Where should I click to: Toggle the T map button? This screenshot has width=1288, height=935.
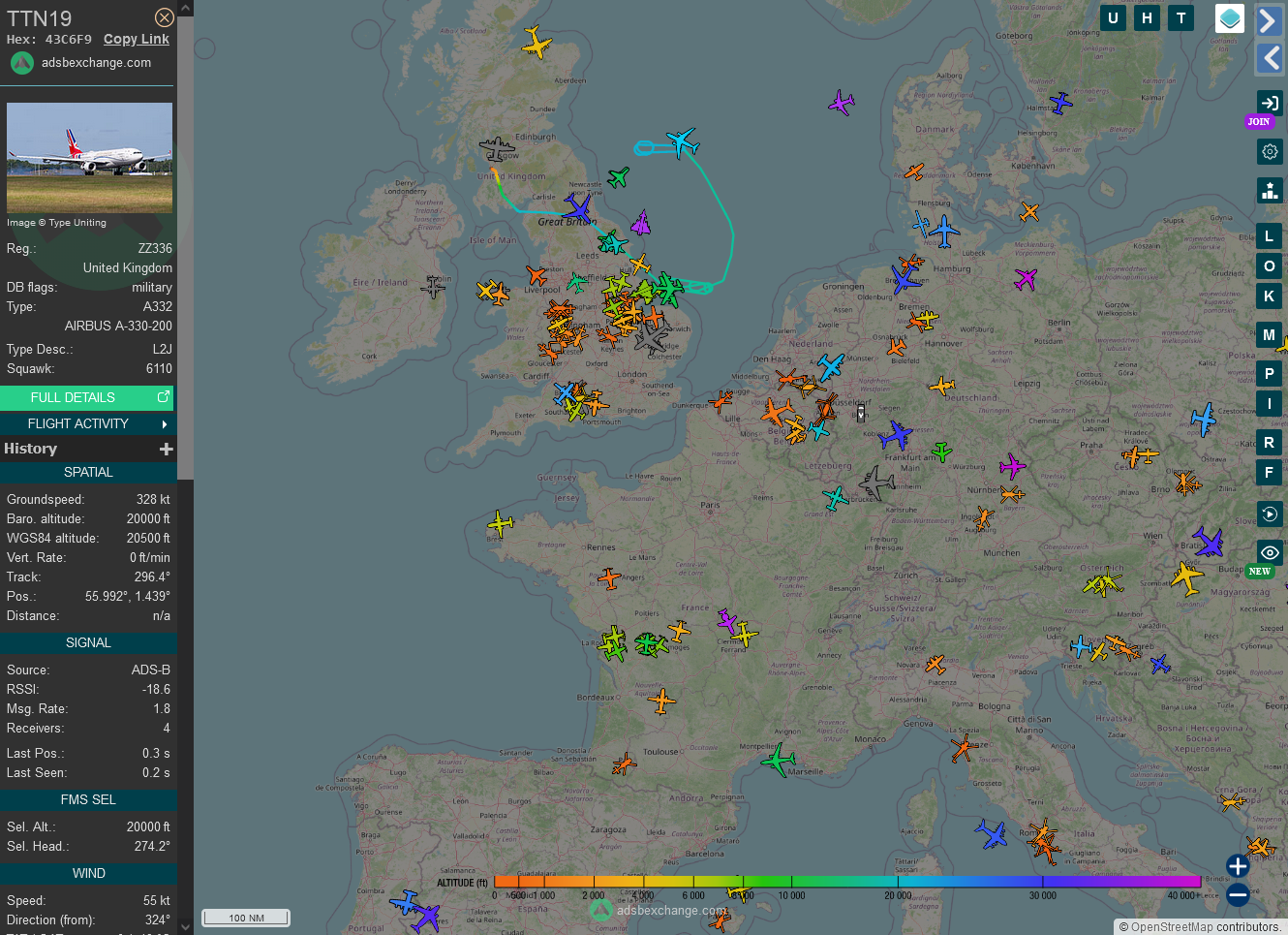1181,17
